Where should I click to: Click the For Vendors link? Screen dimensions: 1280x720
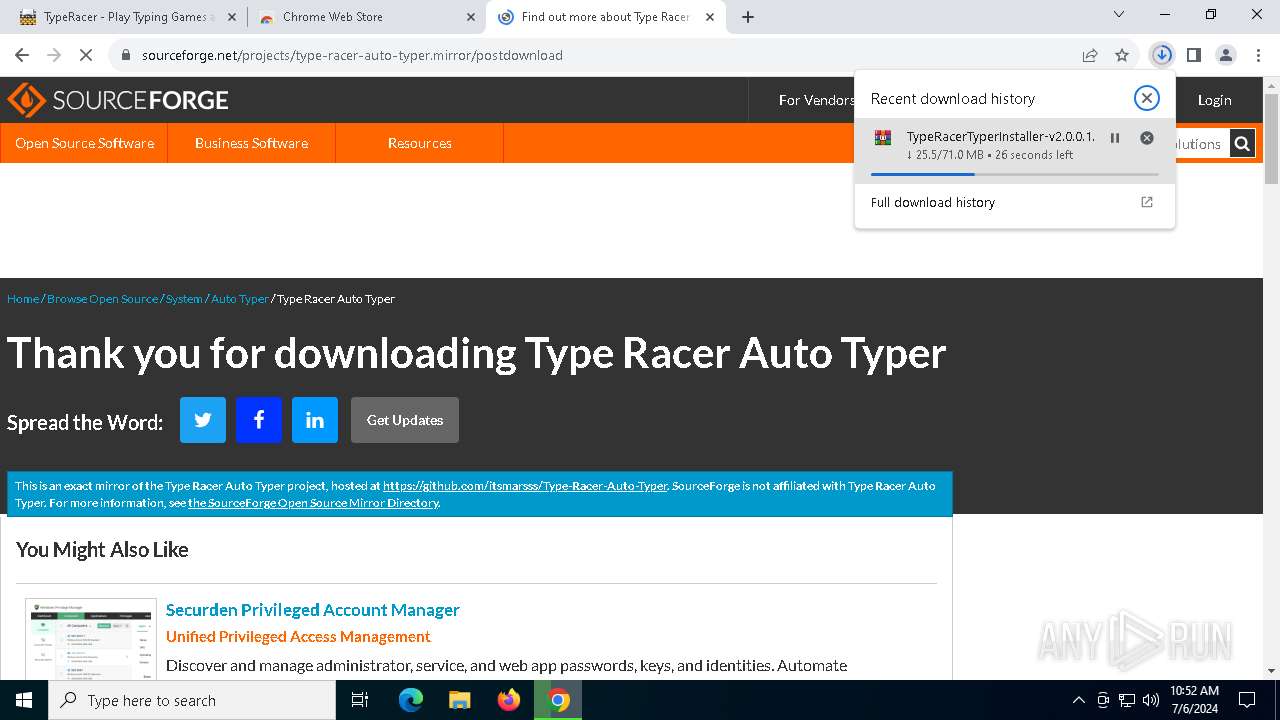click(x=816, y=100)
